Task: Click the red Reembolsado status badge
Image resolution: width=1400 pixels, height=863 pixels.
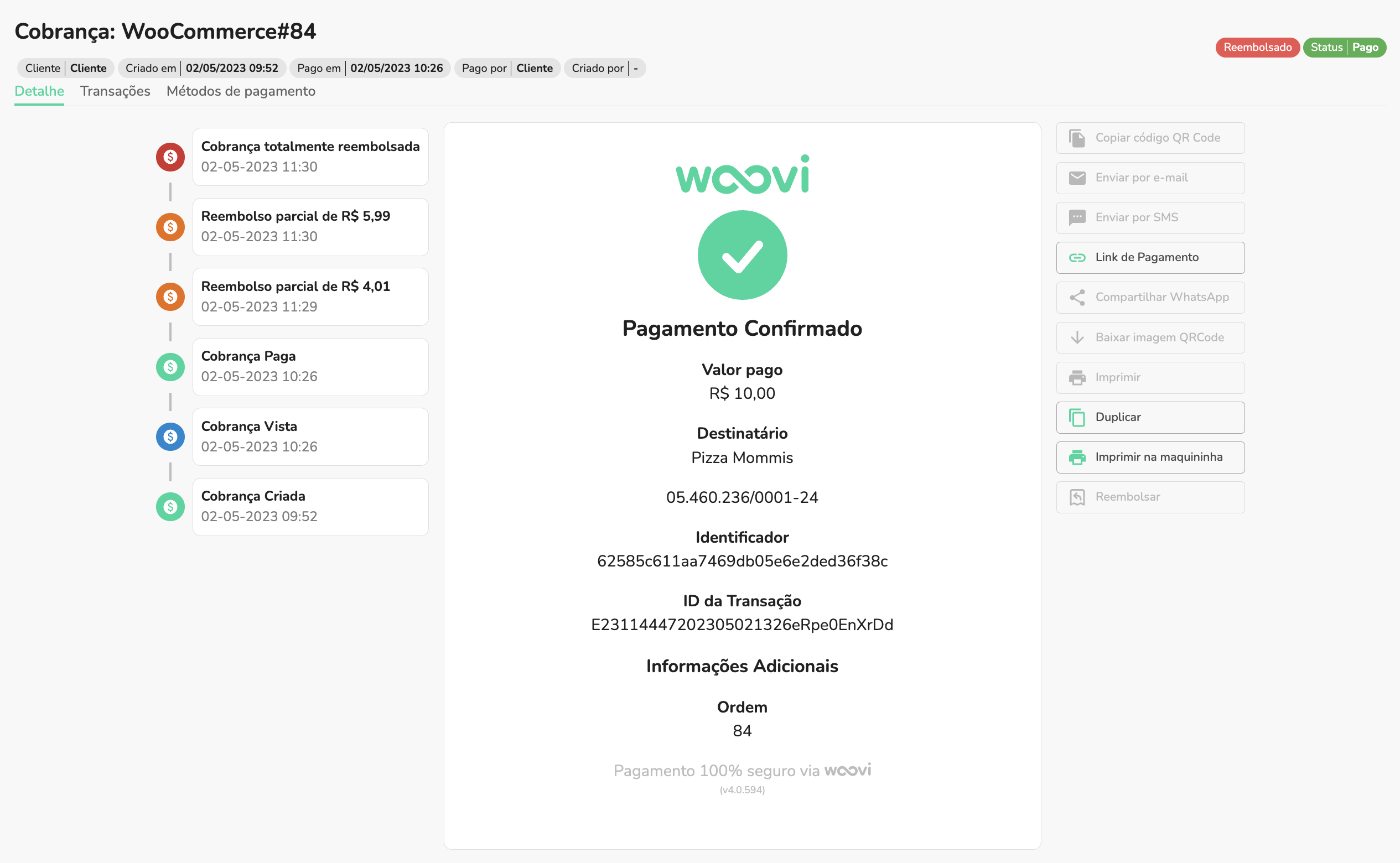Action: tap(1257, 48)
